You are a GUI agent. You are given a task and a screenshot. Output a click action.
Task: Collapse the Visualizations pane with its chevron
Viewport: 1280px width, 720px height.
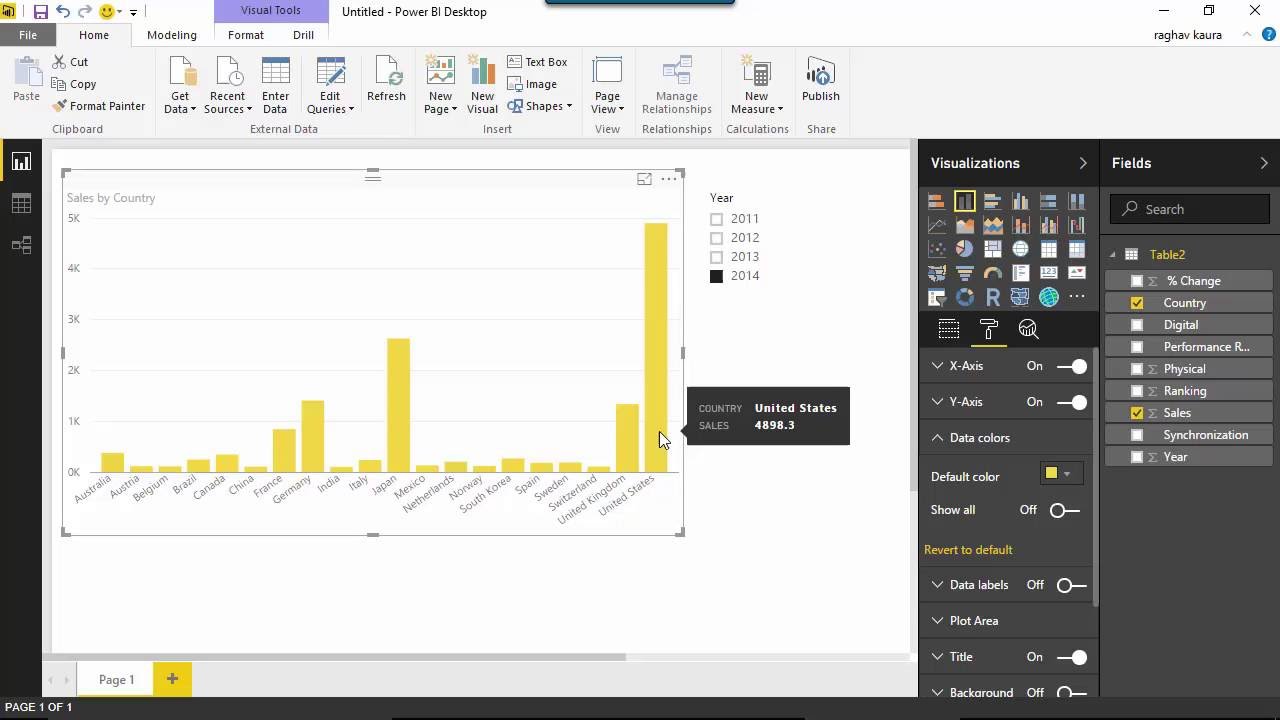(1082, 163)
